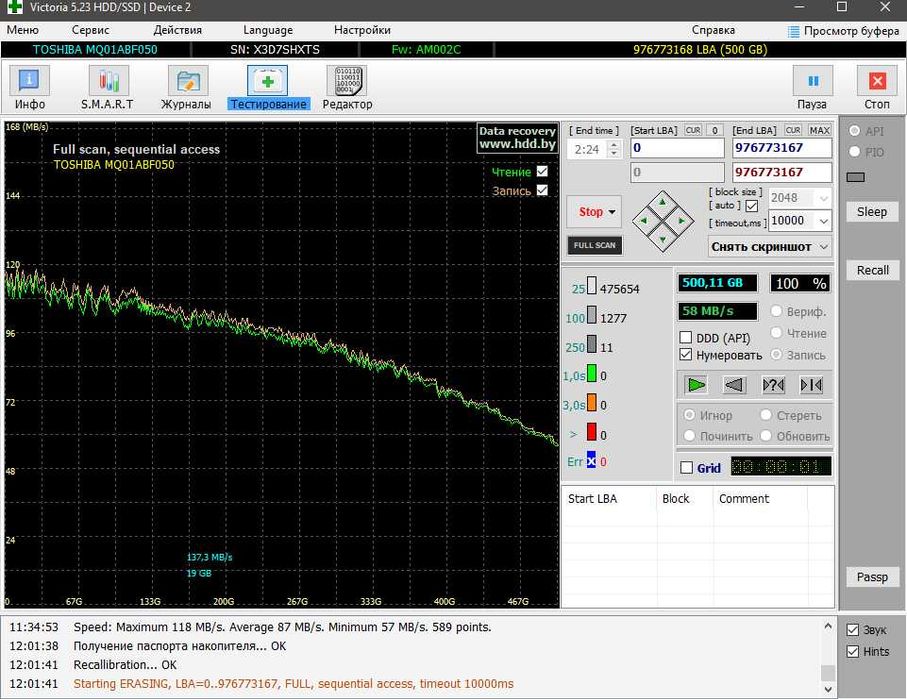Click the Start LBA input field
Screen dimensions: 907x699
pos(676,148)
